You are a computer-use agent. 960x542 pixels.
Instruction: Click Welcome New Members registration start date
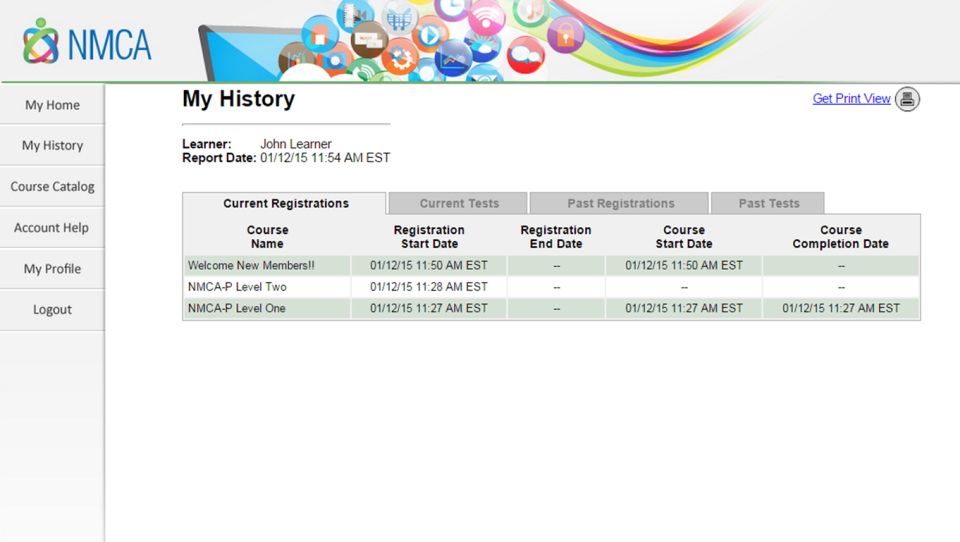(x=429, y=265)
